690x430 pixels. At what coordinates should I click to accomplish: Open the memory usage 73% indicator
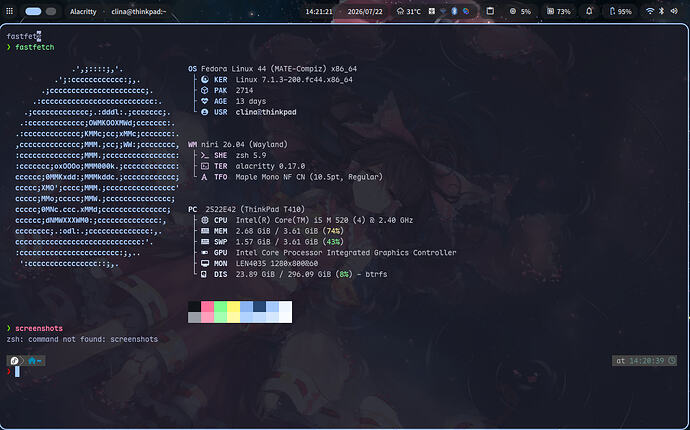click(558, 11)
